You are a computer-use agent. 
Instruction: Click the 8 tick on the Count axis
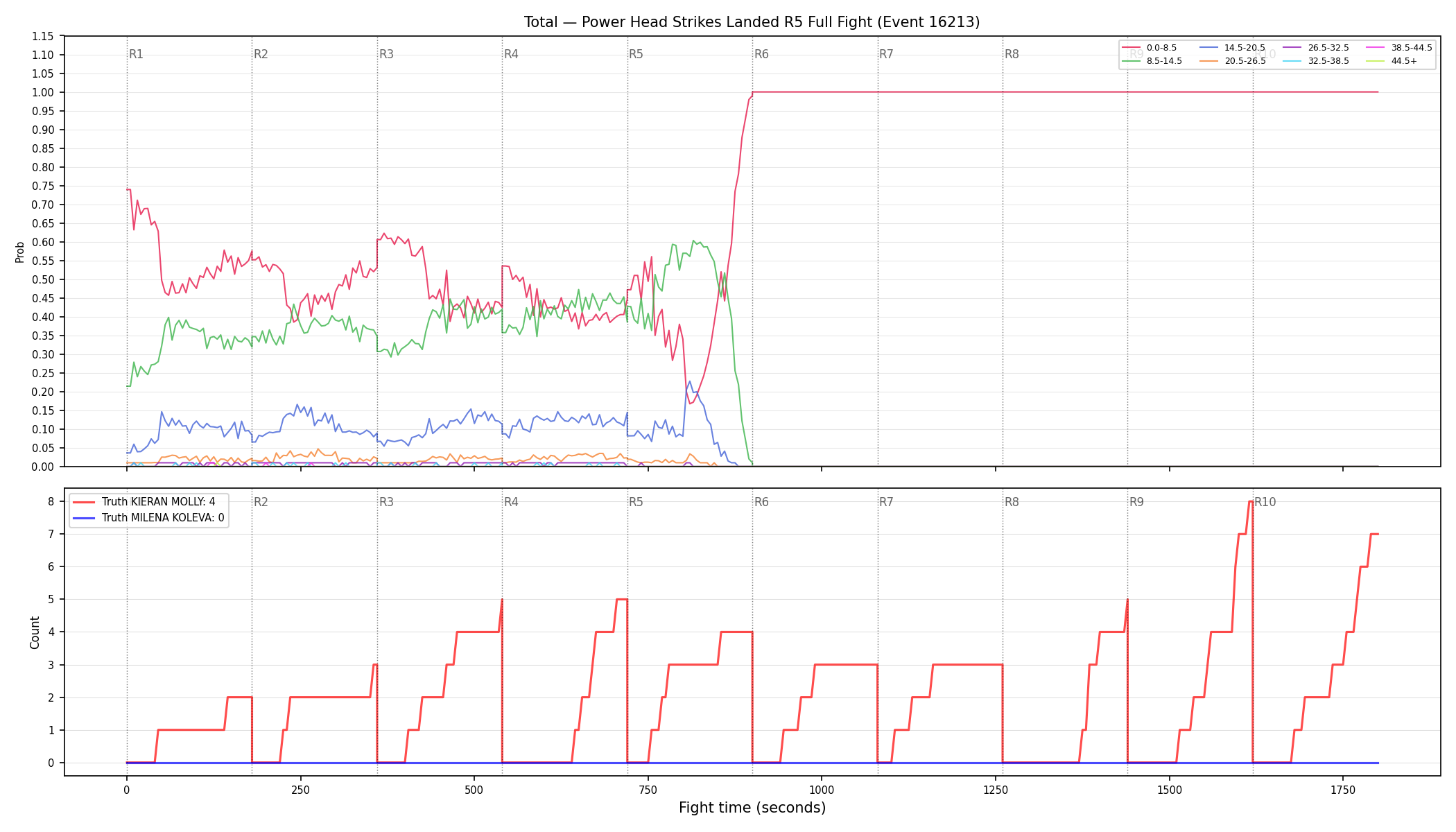point(51,501)
